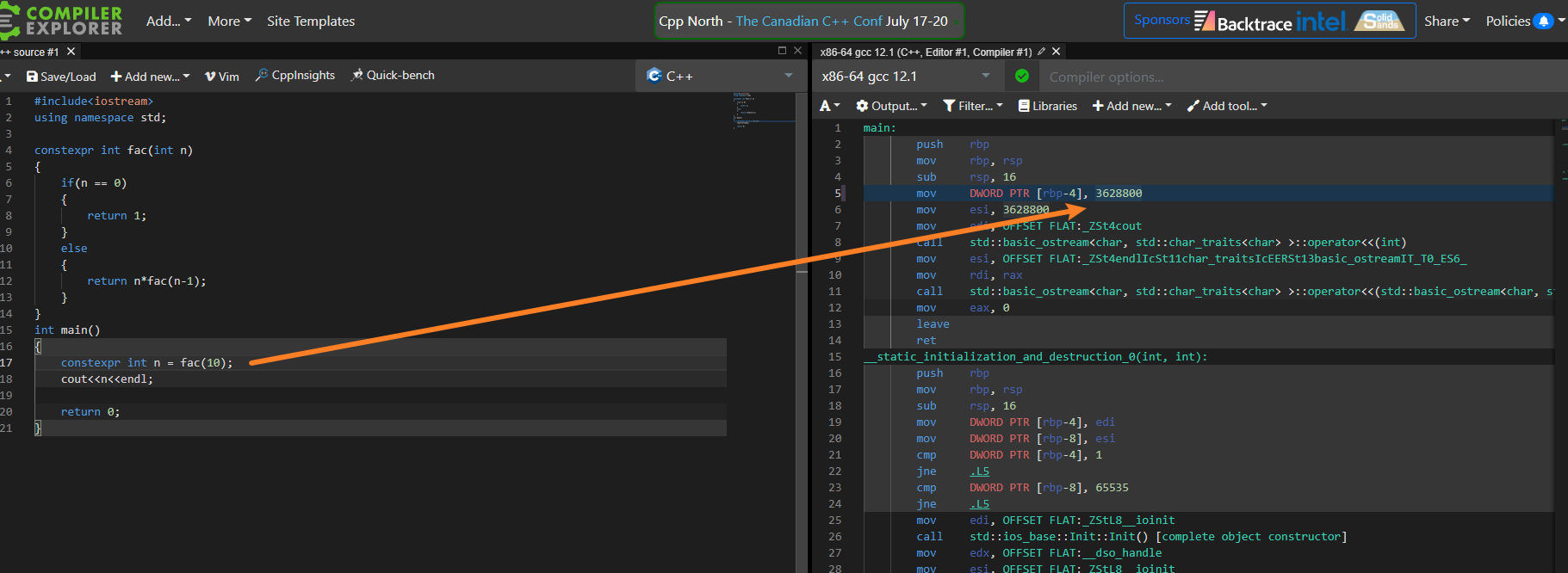Click 'constexpr int fac(int n)' declaration line
This screenshot has width=1568, height=573.
coord(114,151)
